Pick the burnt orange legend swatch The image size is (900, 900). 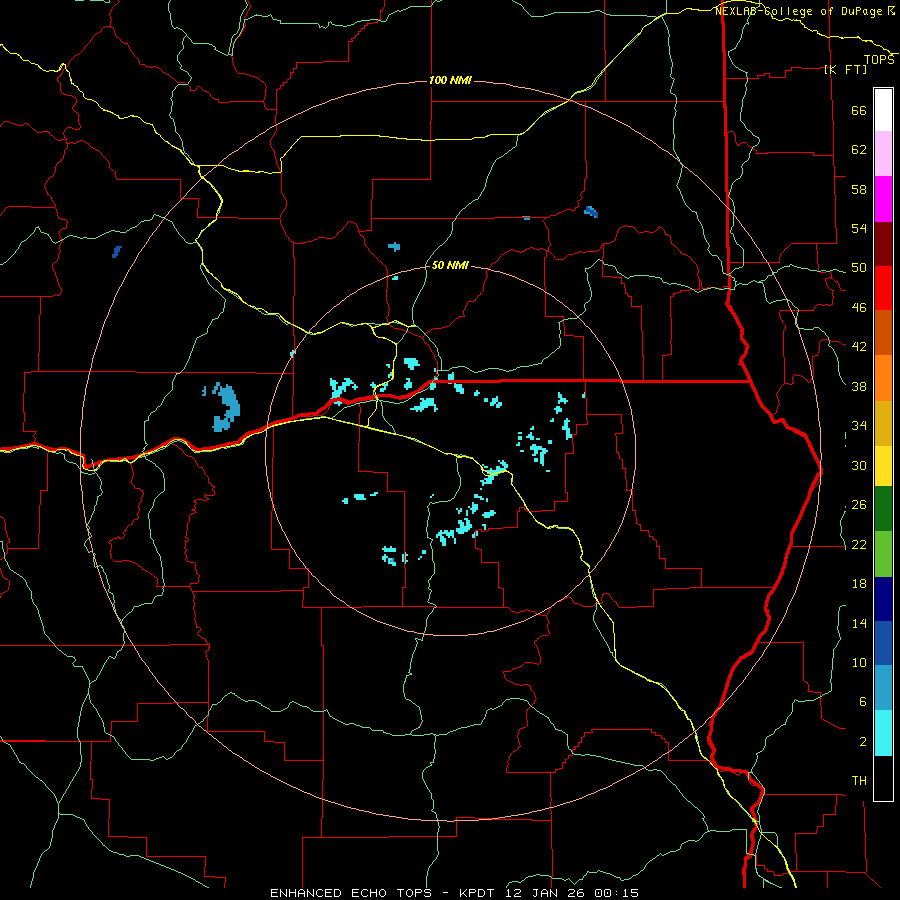point(883,333)
